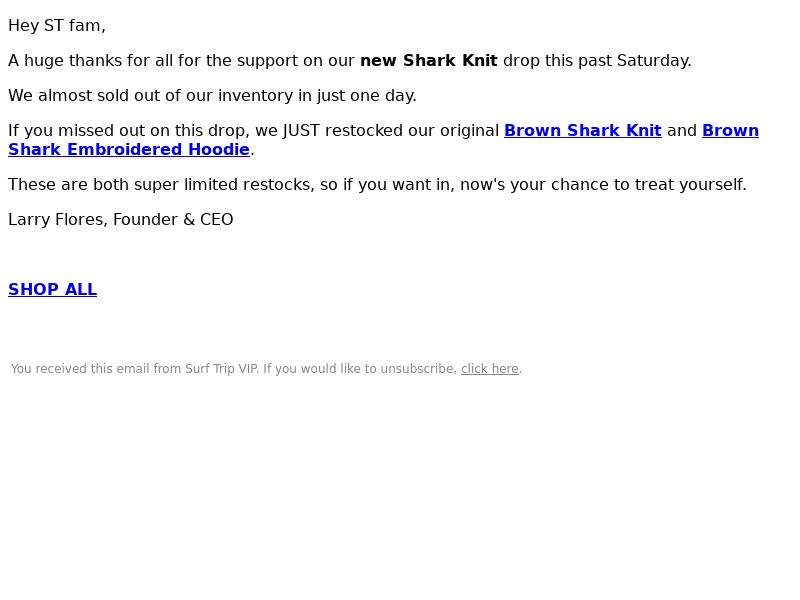Viewport: 800px width, 600px height.
Task: Click 'Surf Trip VIP' in the footer
Action: (221, 369)
